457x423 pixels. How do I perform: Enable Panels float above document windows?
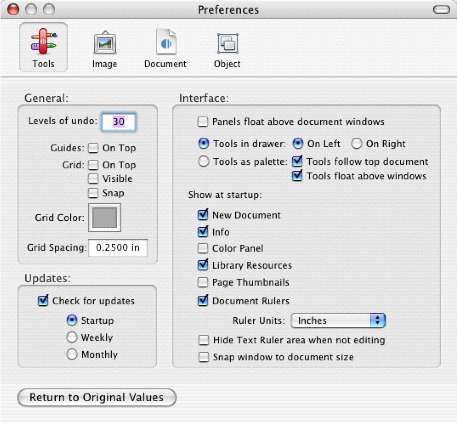click(203, 122)
